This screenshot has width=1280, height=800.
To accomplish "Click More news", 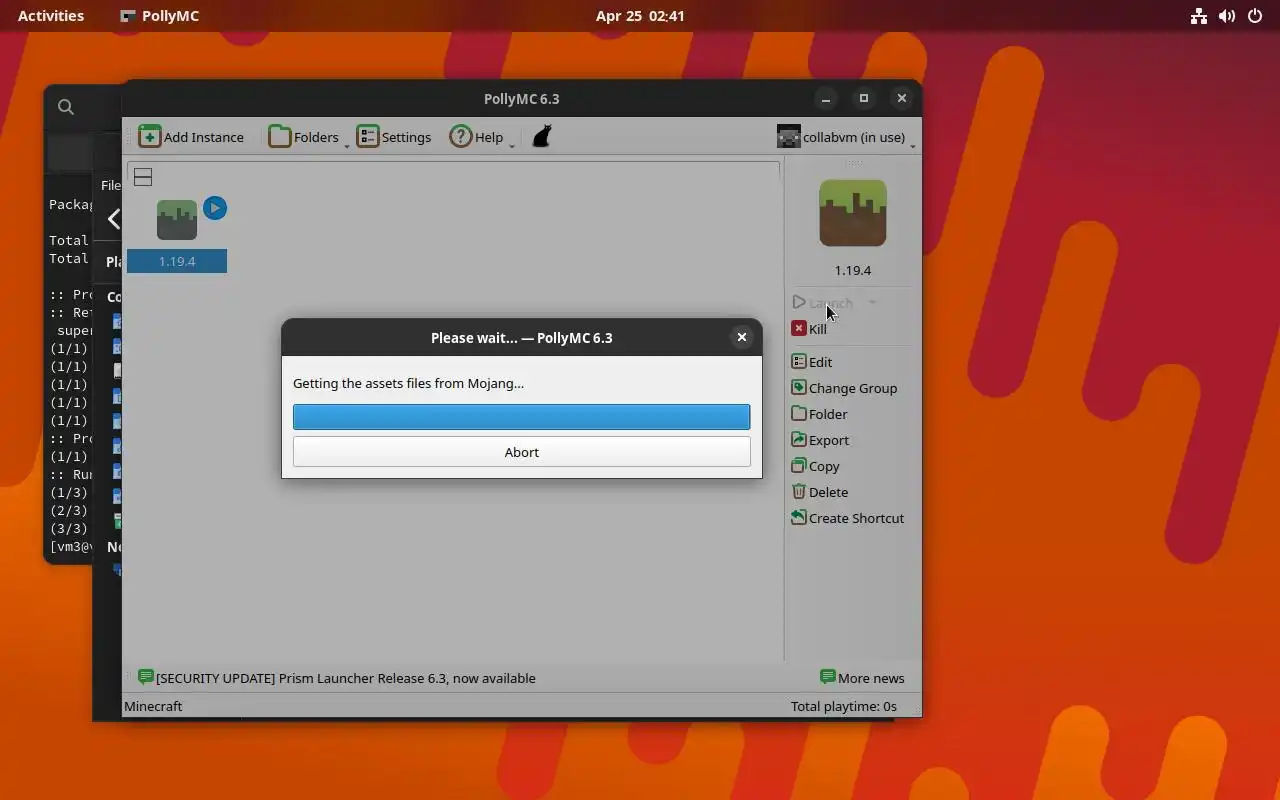I will click(x=862, y=678).
